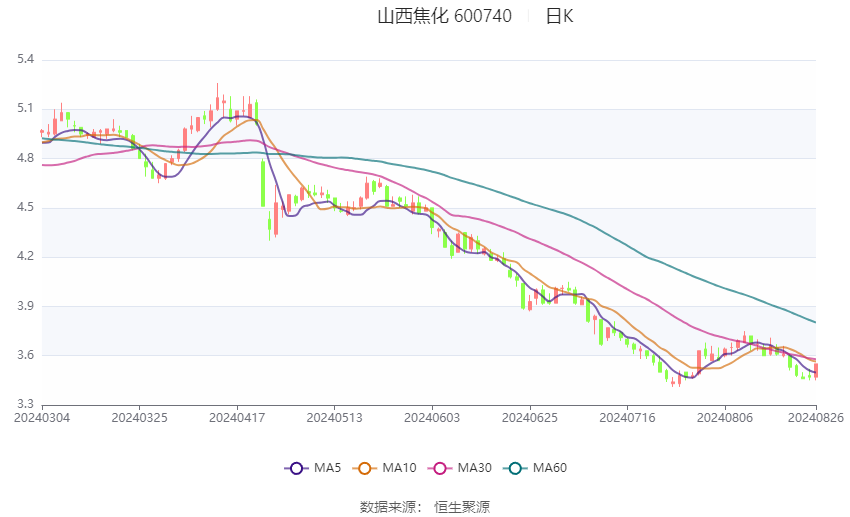This screenshot has width=850, height=517.
Task: Toggle the MA5 legend series
Action: pos(313,468)
